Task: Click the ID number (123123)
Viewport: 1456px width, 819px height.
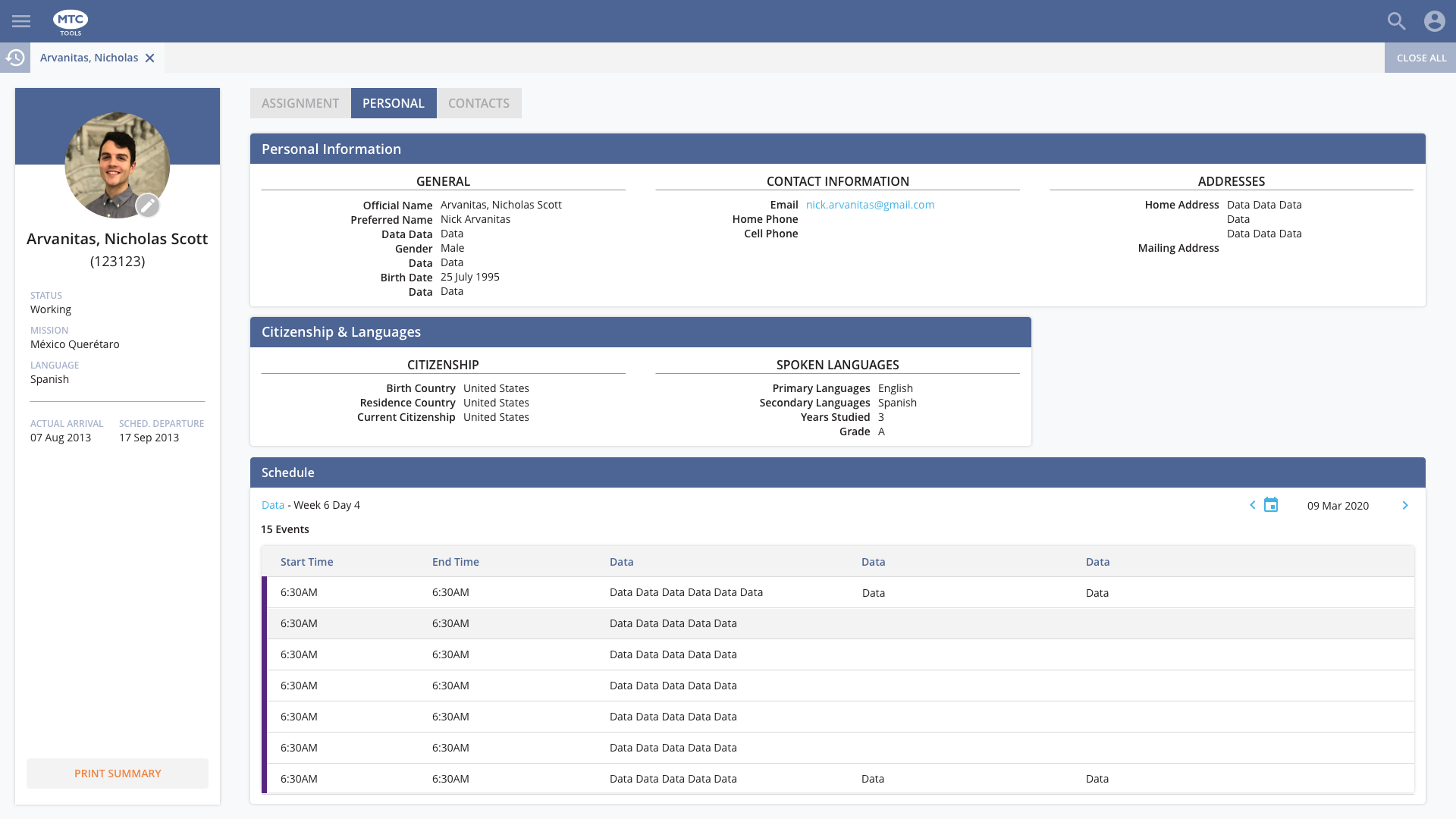Action: click(118, 261)
